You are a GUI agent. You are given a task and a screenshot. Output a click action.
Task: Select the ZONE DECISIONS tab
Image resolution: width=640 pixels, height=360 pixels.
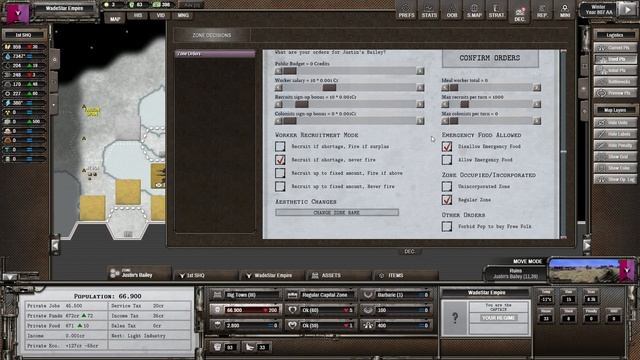(x=211, y=36)
